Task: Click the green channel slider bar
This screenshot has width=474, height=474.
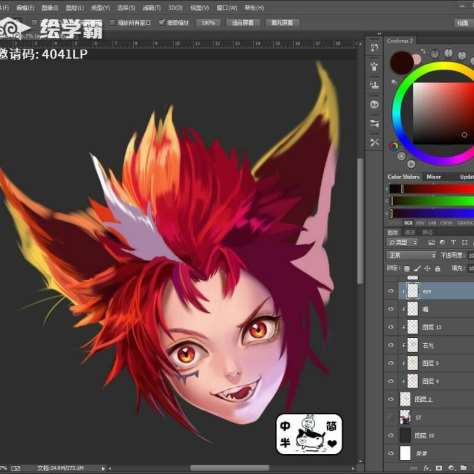Action: point(433,201)
